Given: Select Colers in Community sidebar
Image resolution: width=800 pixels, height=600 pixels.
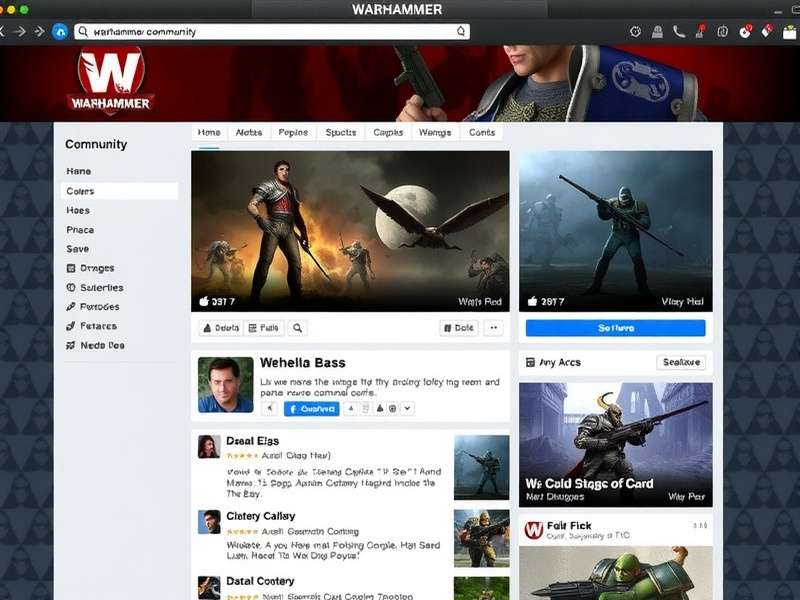Looking at the screenshot, I should tap(119, 191).
